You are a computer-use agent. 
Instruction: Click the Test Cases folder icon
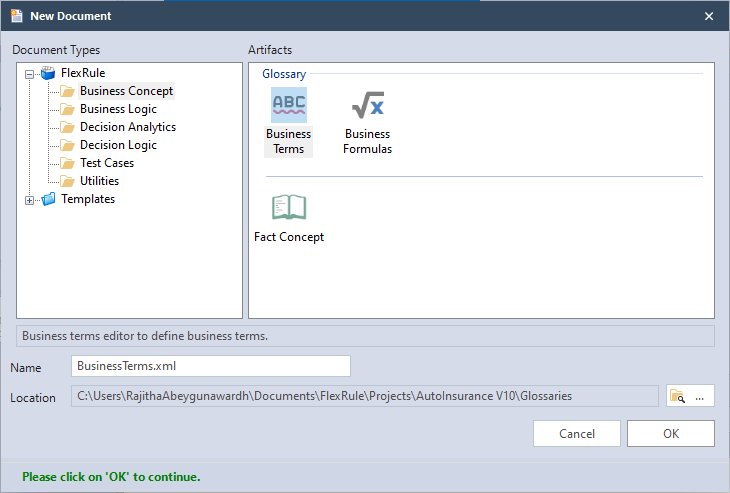click(68, 163)
